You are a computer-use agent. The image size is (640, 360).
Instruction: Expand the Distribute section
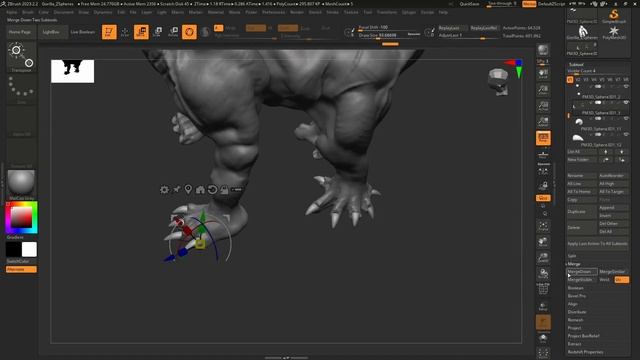click(577, 312)
